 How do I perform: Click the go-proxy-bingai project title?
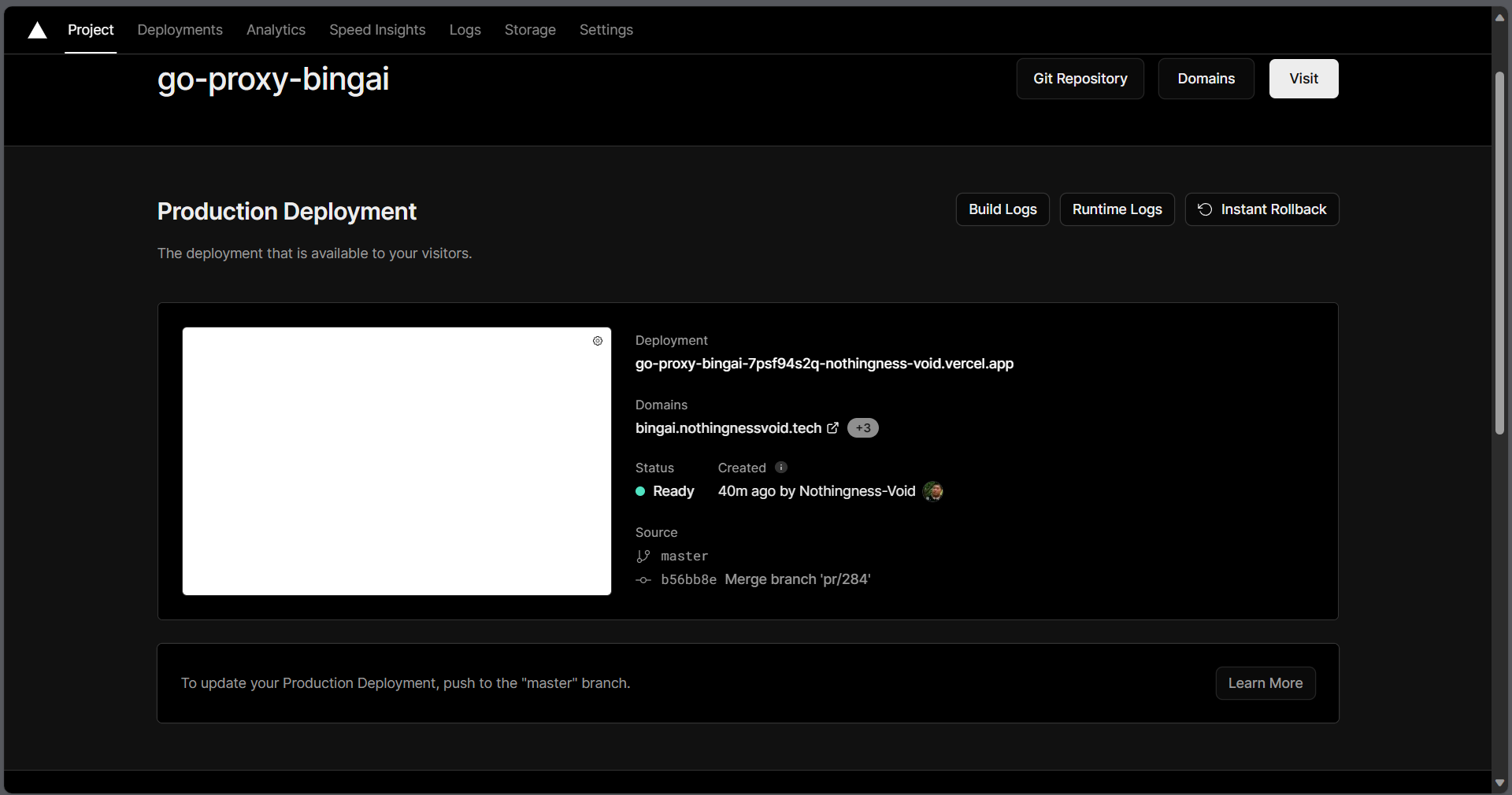pyautogui.click(x=273, y=79)
